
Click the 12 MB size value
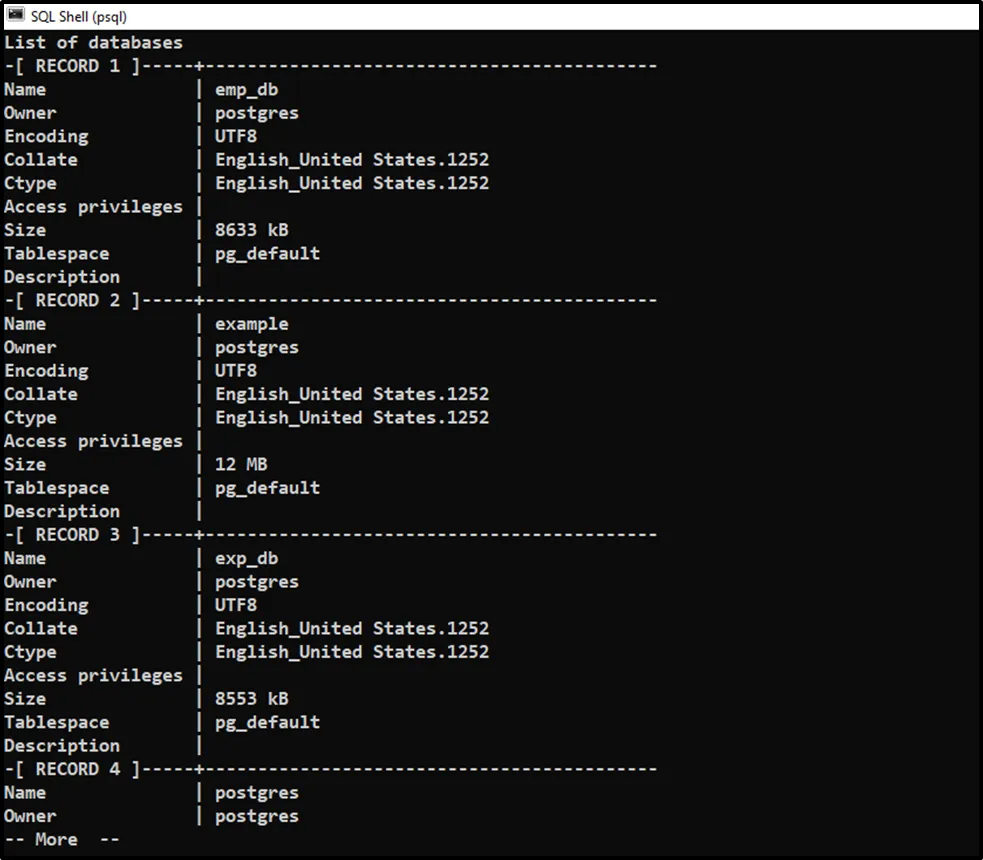(x=241, y=464)
